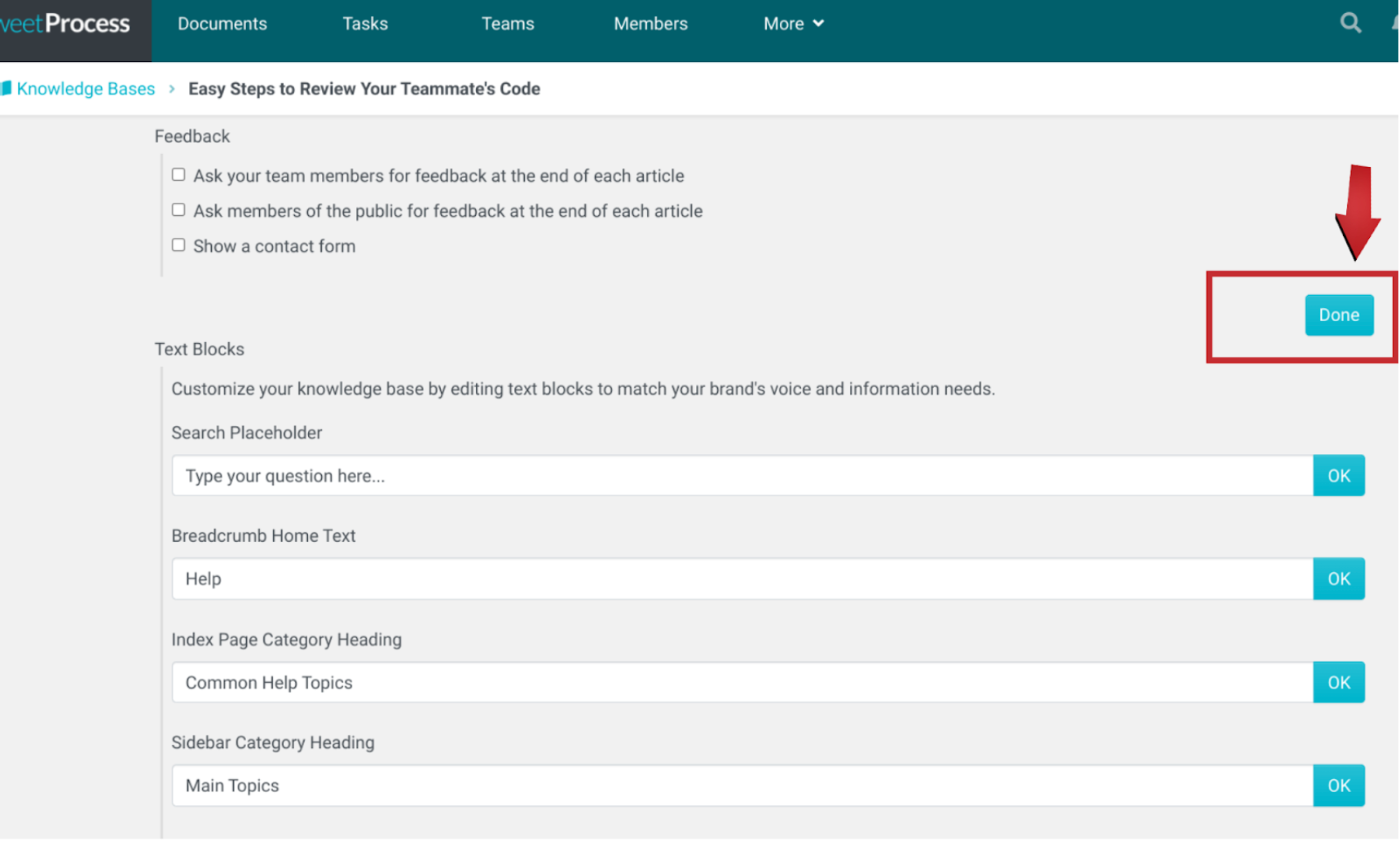Click the Feedback section heading
This screenshot has height=841, width=1400.
pyautogui.click(x=192, y=136)
